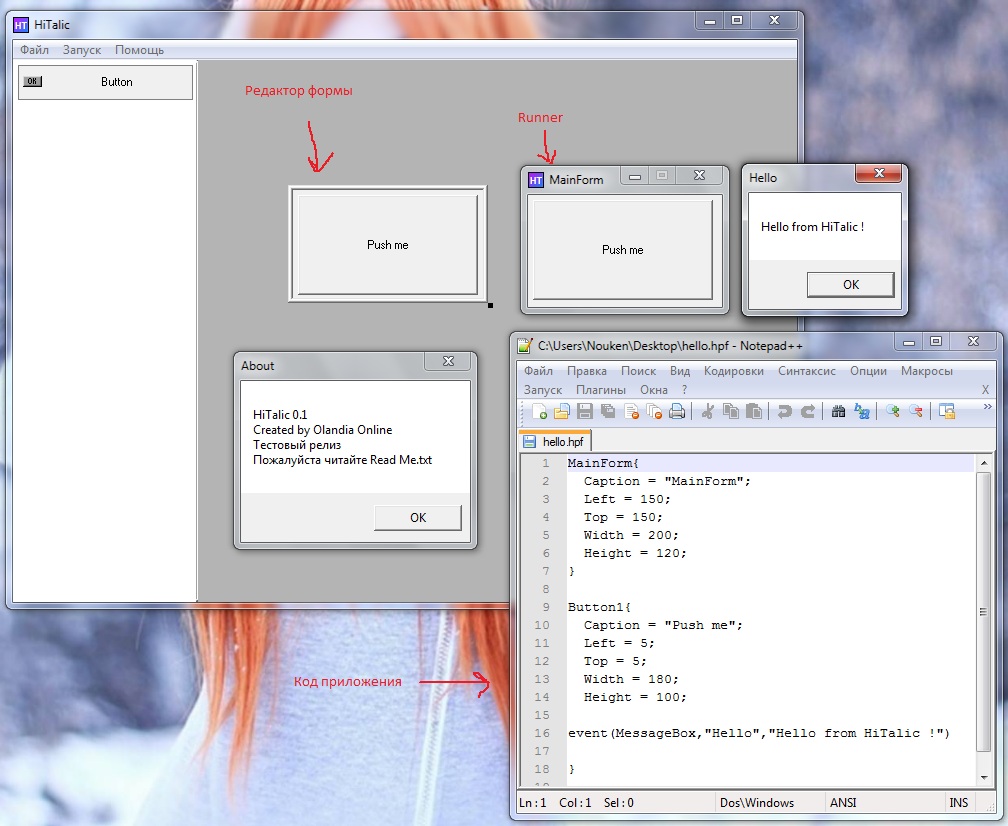Image resolution: width=1008 pixels, height=826 pixels.
Task: Print the document via printer icon
Action: point(677,412)
